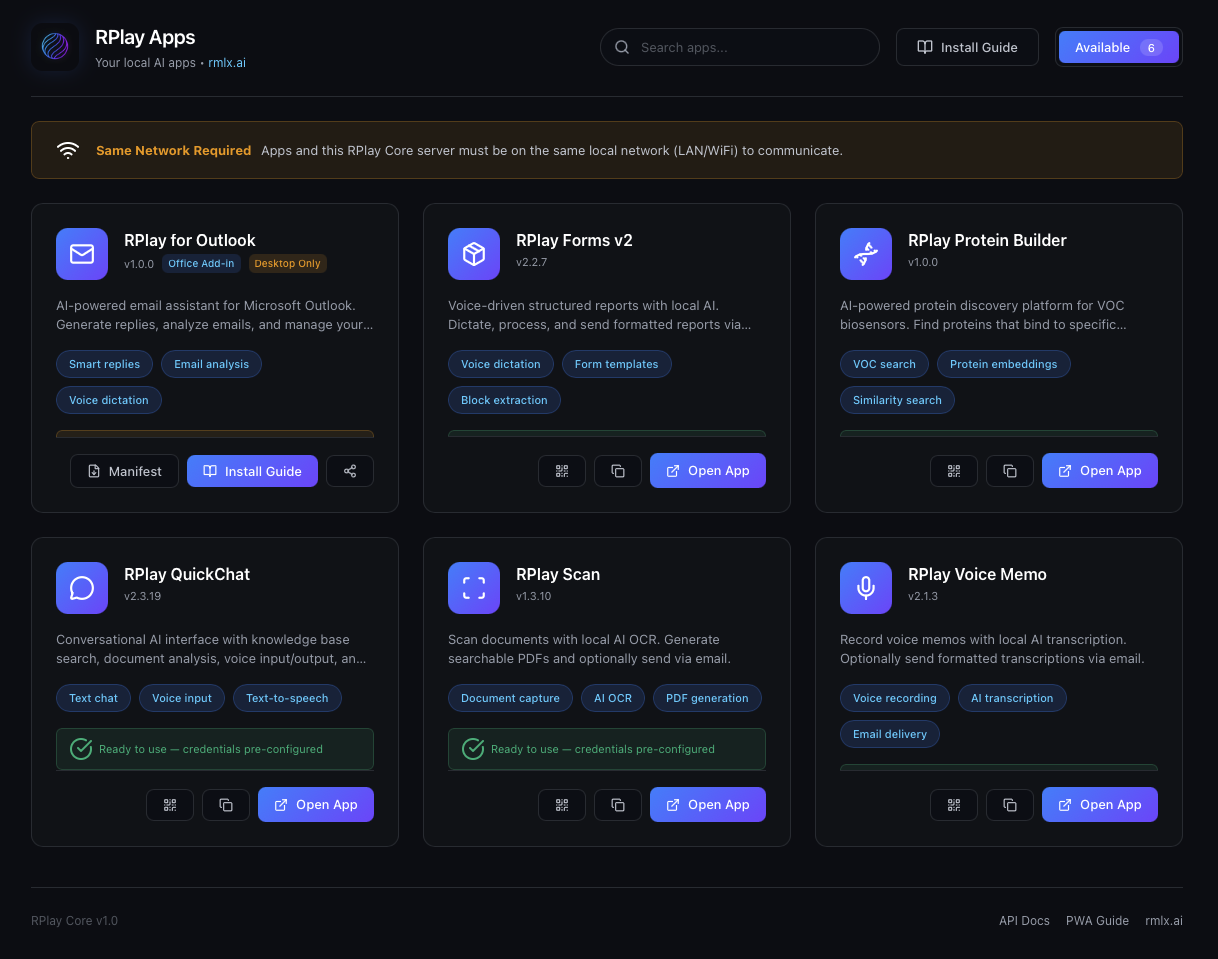Open the header Install Guide
This screenshot has height=959, width=1218.
(x=967, y=47)
